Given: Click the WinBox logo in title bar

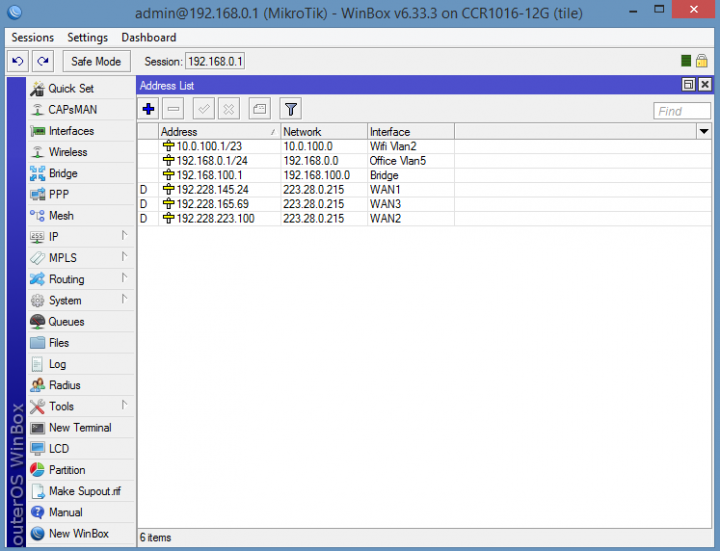Looking at the screenshot, I should [x=15, y=12].
